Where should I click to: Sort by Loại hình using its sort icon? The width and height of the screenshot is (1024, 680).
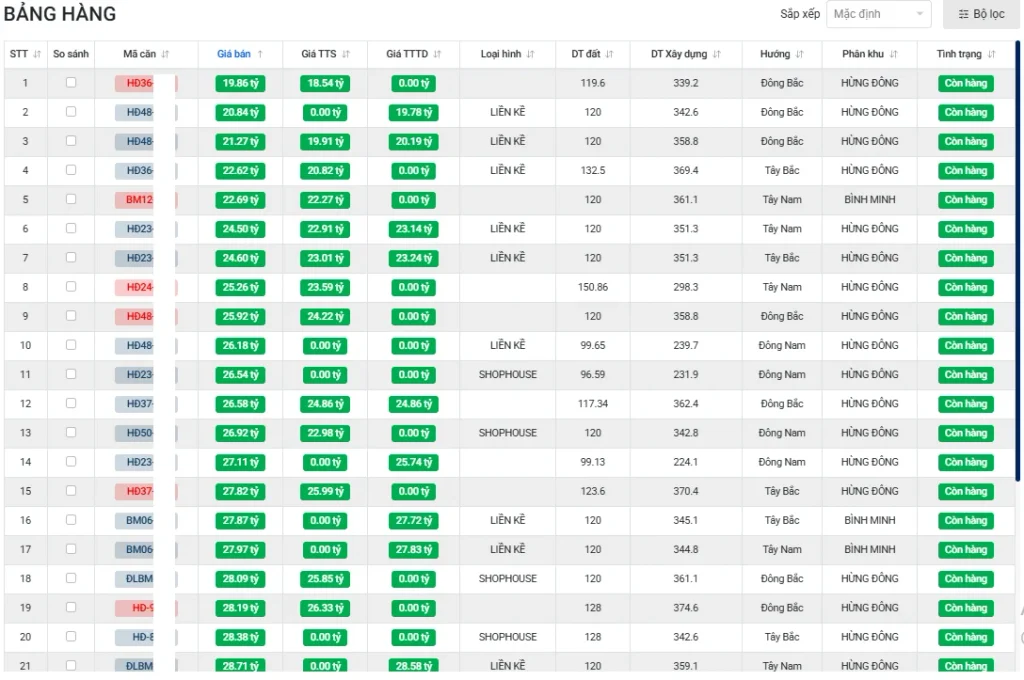click(x=530, y=54)
